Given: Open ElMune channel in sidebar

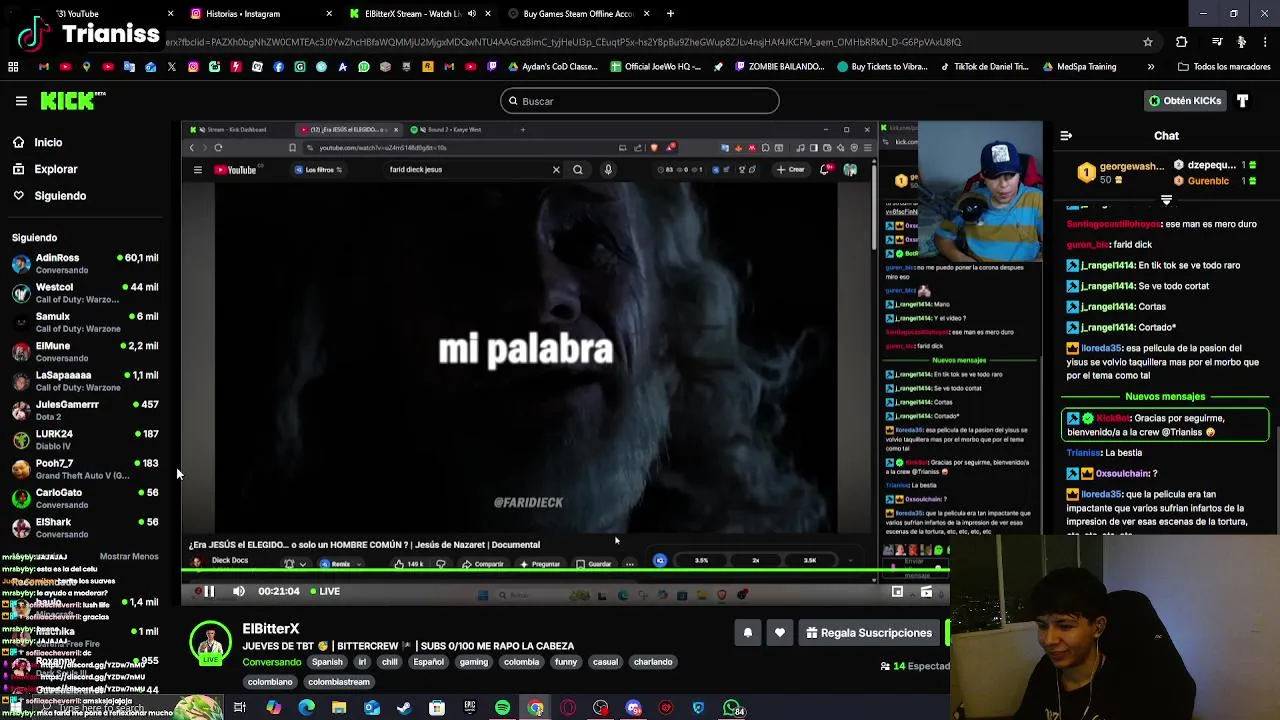Looking at the screenshot, I should click(85, 352).
